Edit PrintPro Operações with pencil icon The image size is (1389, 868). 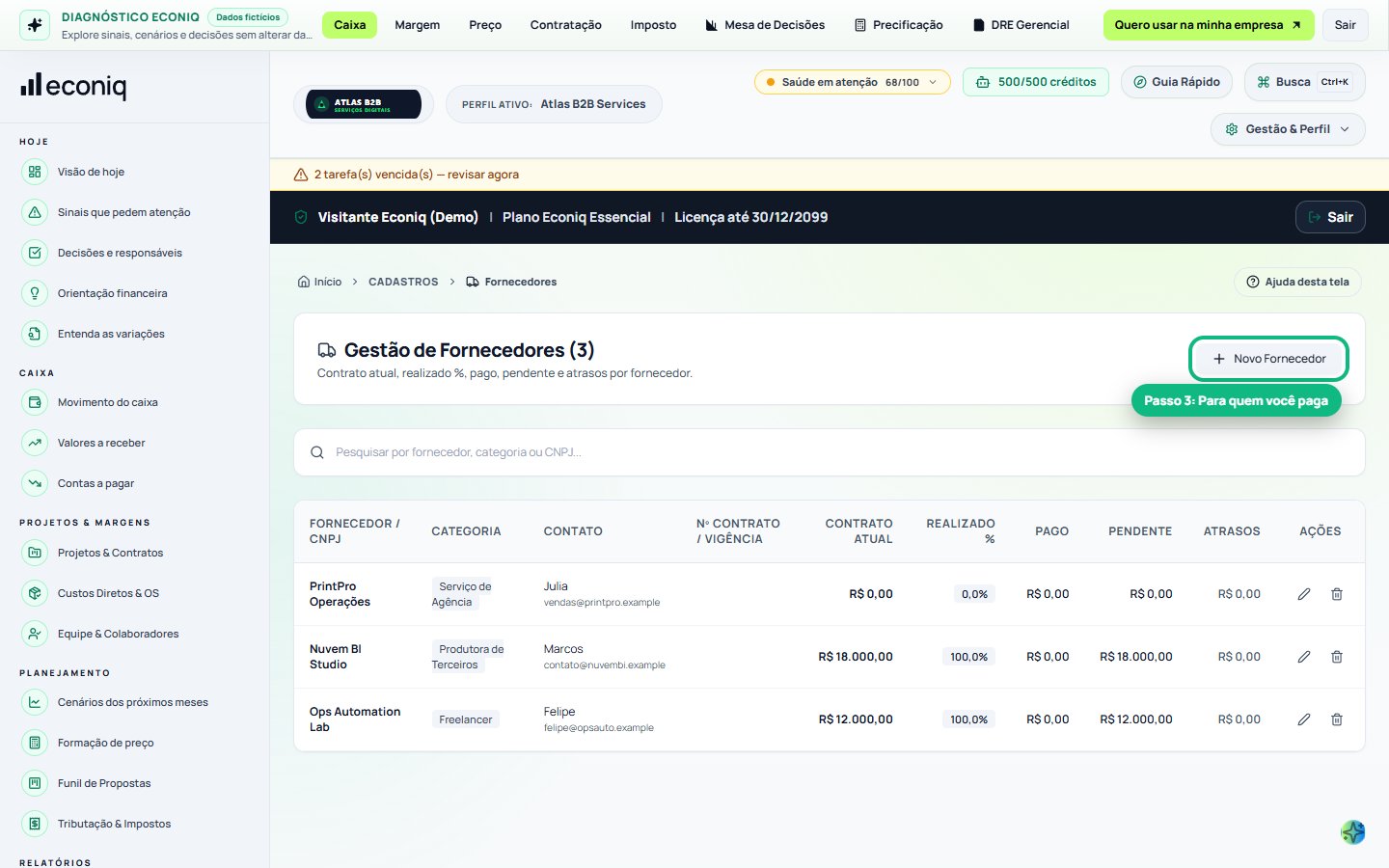click(1304, 594)
